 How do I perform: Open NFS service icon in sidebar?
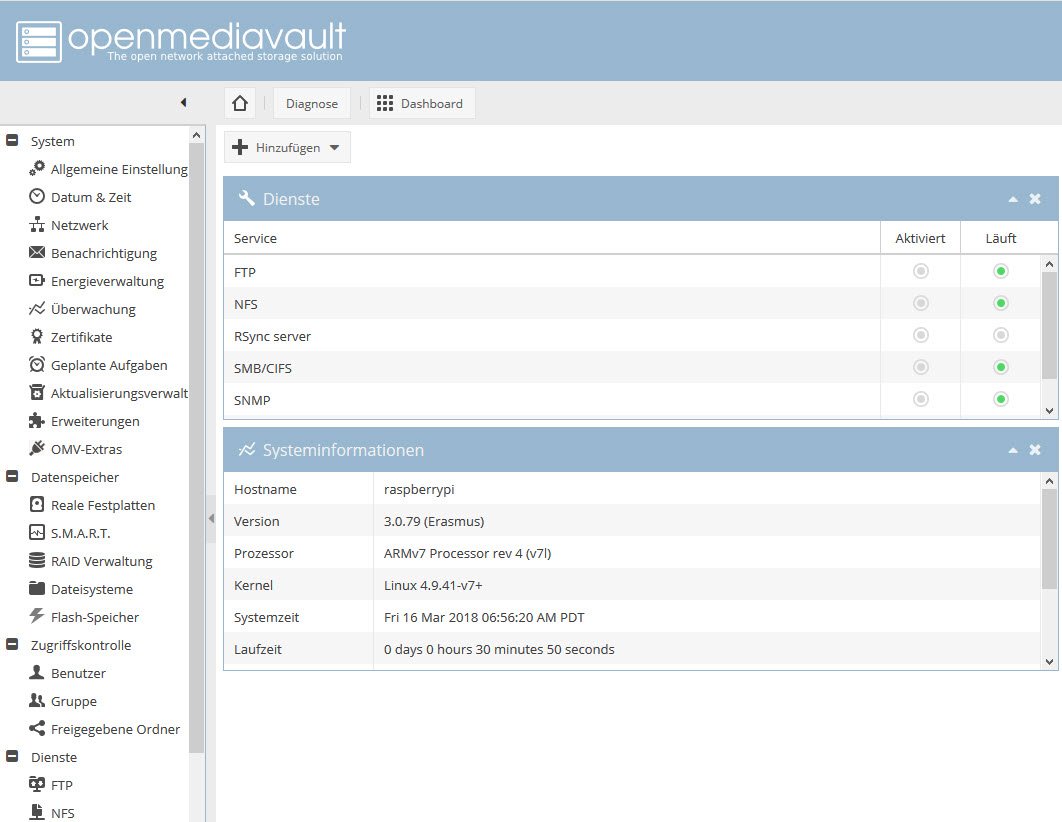coord(37,812)
